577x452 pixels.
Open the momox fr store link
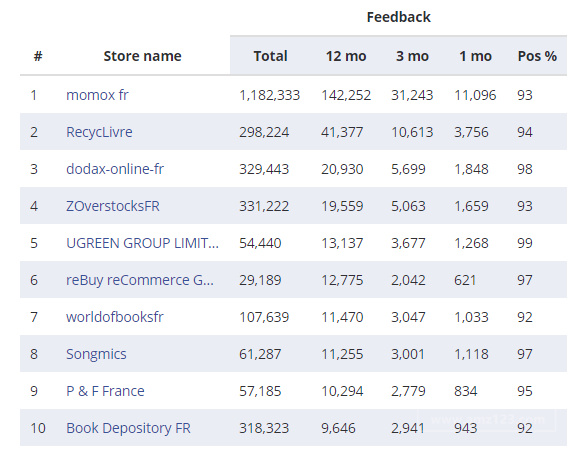[x=97, y=95]
